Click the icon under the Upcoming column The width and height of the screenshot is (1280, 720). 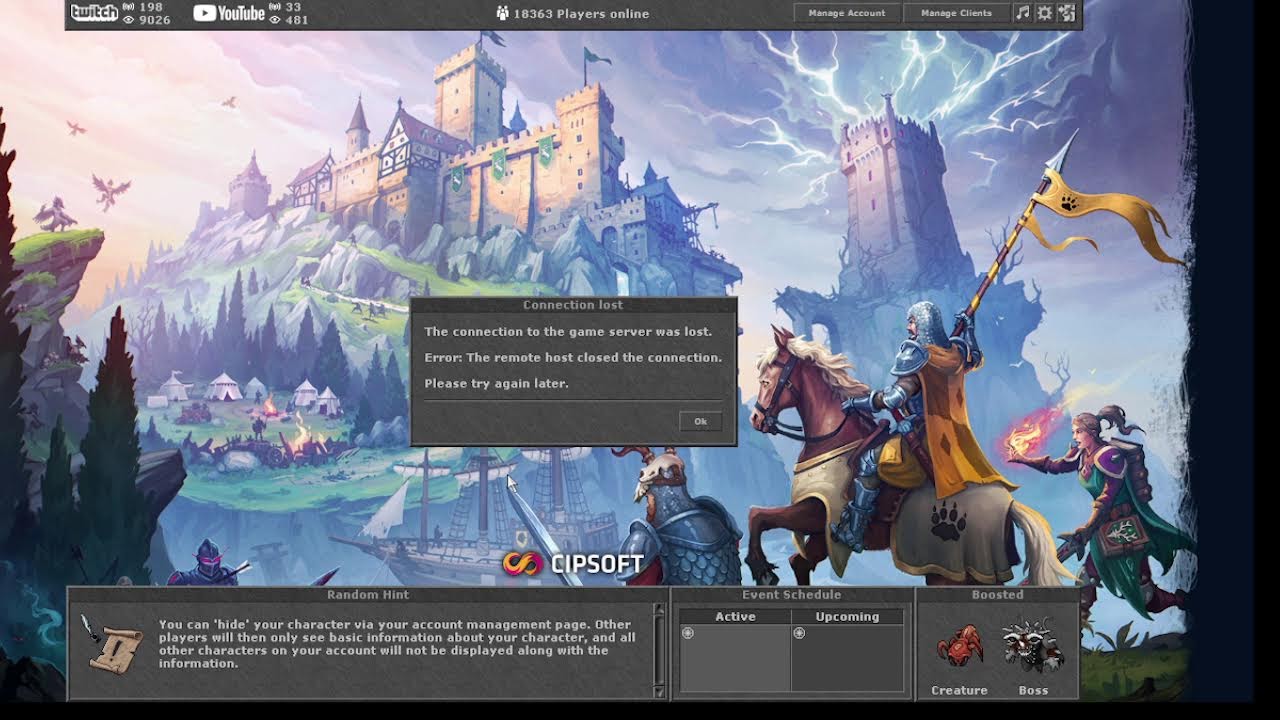coord(799,633)
